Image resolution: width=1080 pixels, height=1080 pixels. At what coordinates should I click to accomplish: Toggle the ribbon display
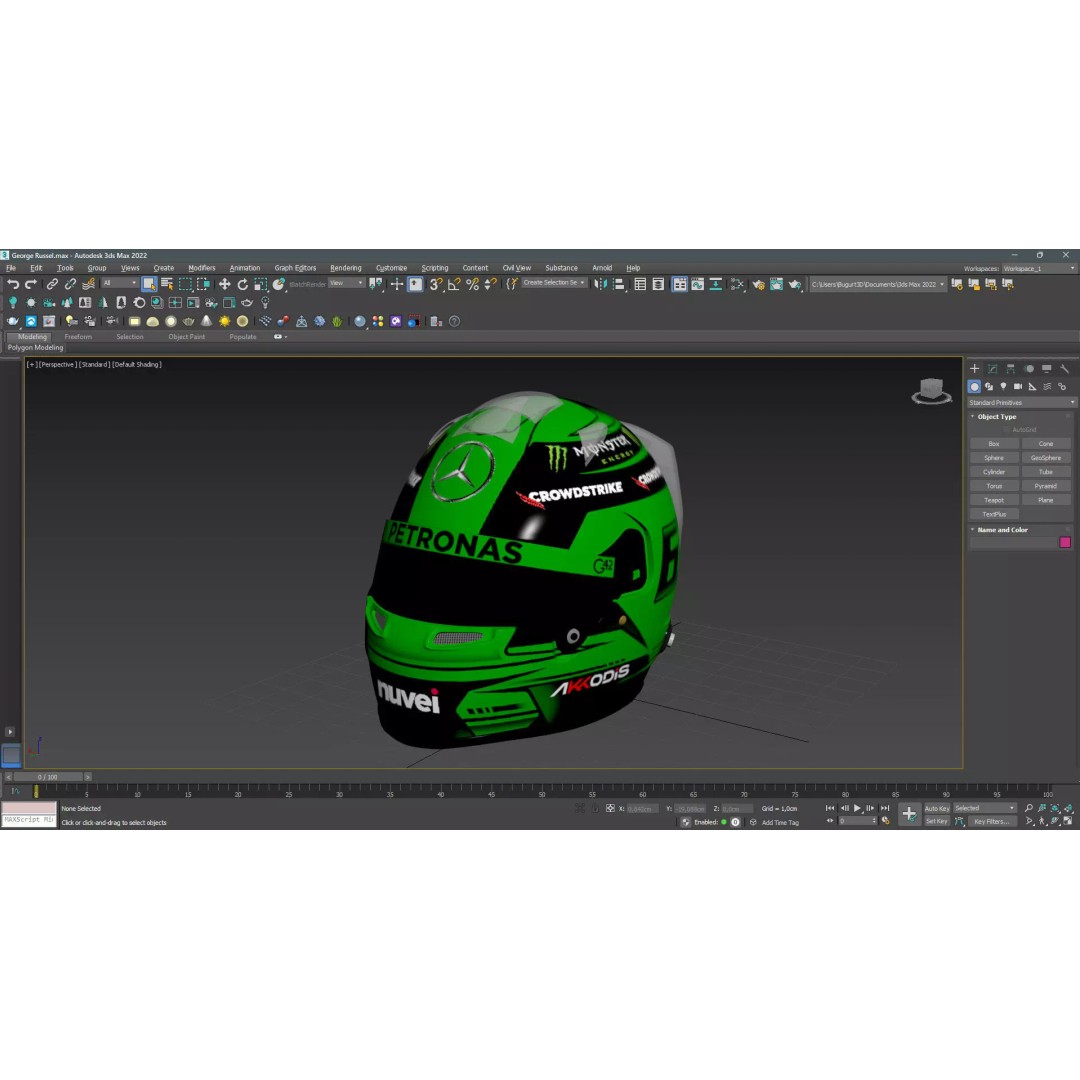click(x=680, y=284)
